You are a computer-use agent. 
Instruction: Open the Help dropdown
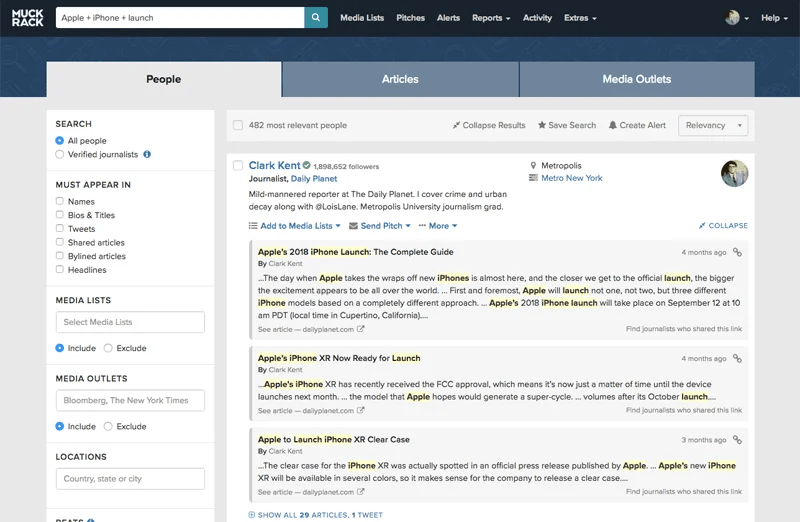pyautogui.click(x=774, y=18)
